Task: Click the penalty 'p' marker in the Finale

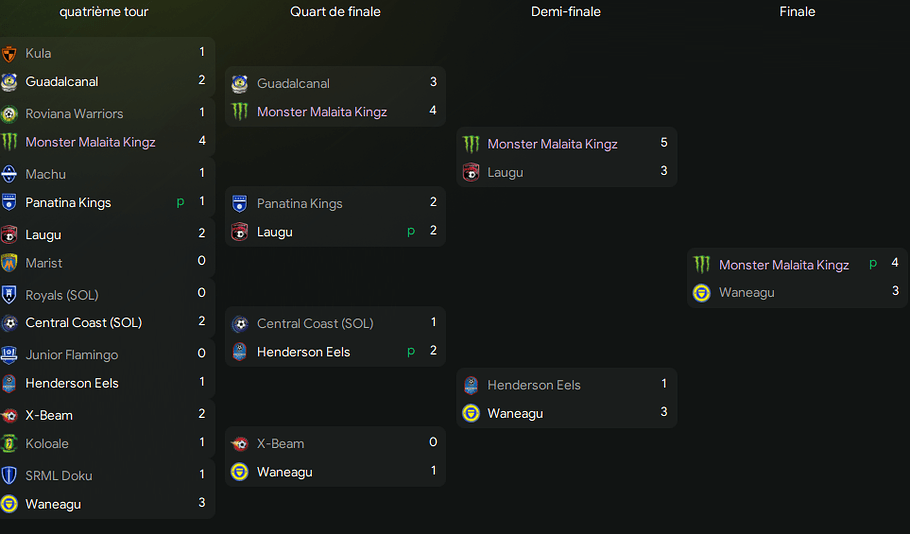Action: coord(873,264)
